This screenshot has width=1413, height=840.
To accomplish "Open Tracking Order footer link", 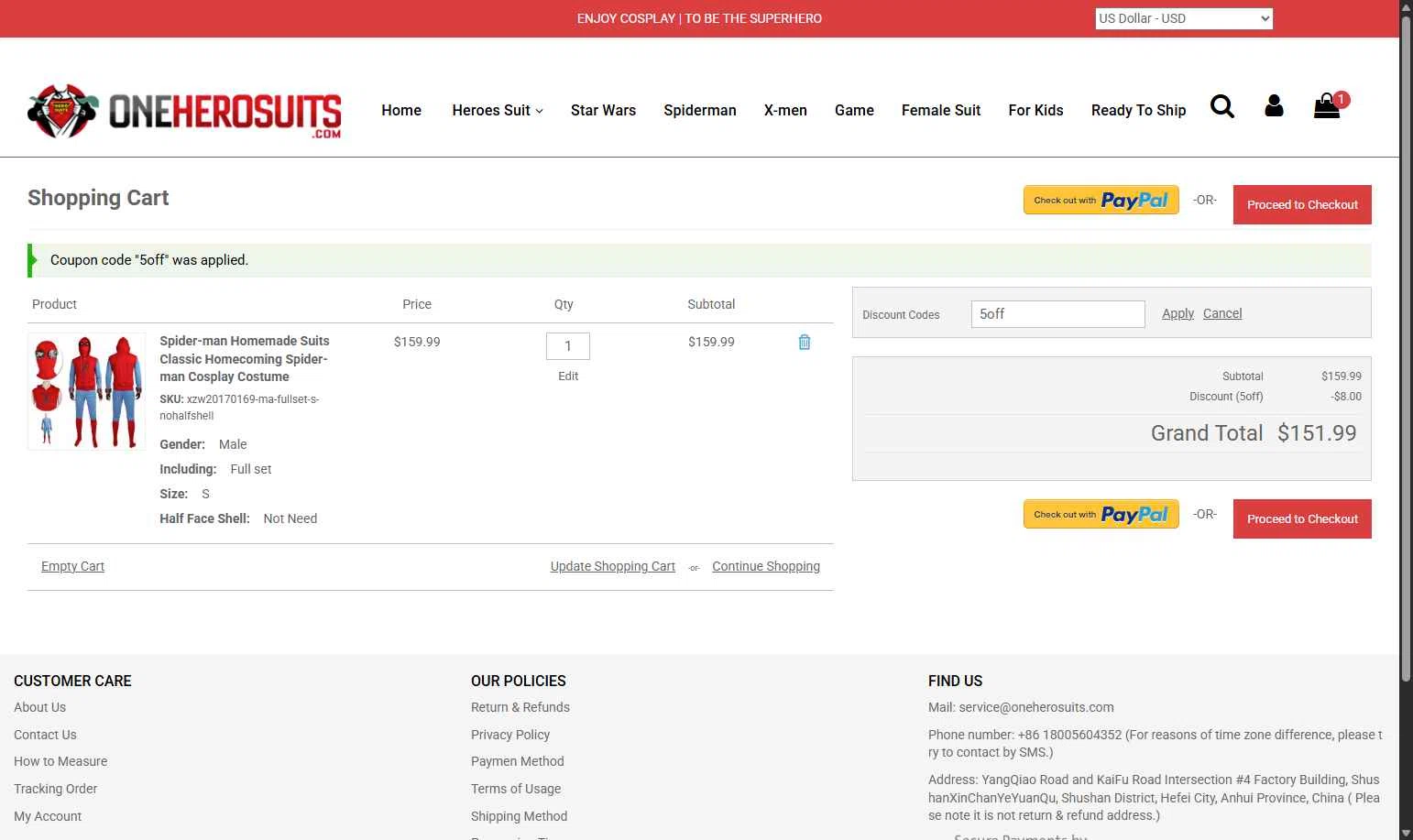I will pos(55,789).
